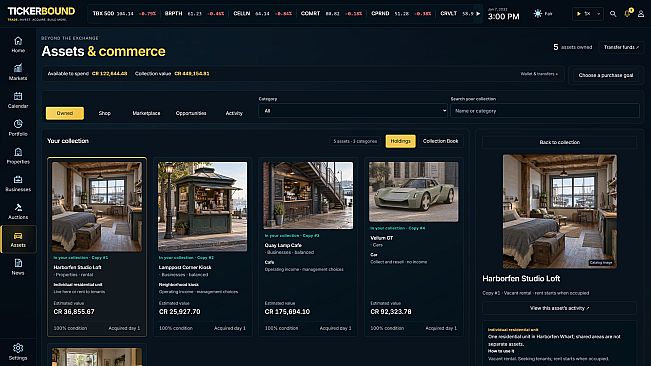Image resolution: width=651 pixels, height=366 pixels.
Task: Click the 5 assets owned counter
Action: 573,47
